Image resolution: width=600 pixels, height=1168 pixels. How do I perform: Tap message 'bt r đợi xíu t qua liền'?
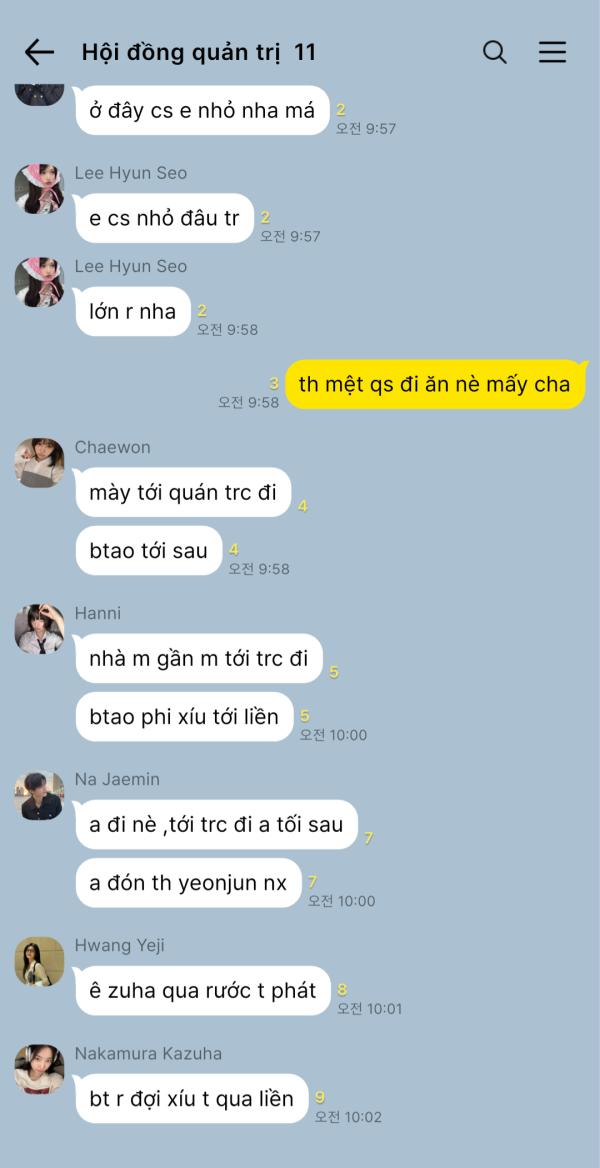click(x=192, y=1099)
